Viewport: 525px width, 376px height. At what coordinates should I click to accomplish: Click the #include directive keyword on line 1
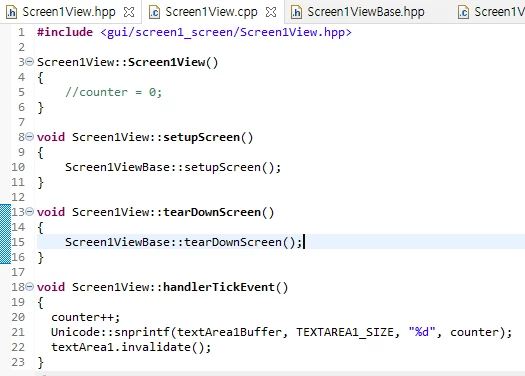tap(65, 32)
